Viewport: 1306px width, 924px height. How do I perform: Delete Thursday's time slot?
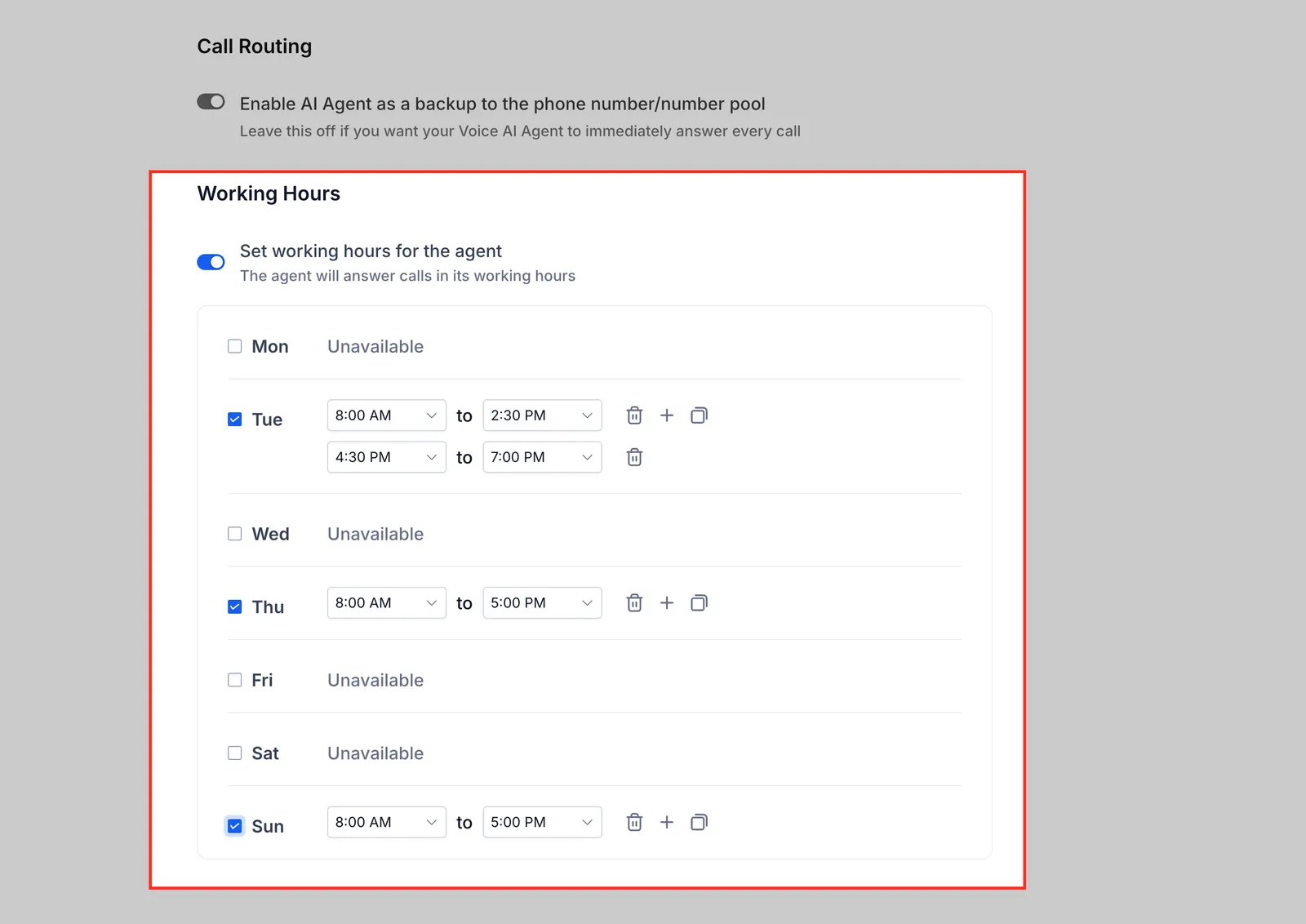click(634, 603)
